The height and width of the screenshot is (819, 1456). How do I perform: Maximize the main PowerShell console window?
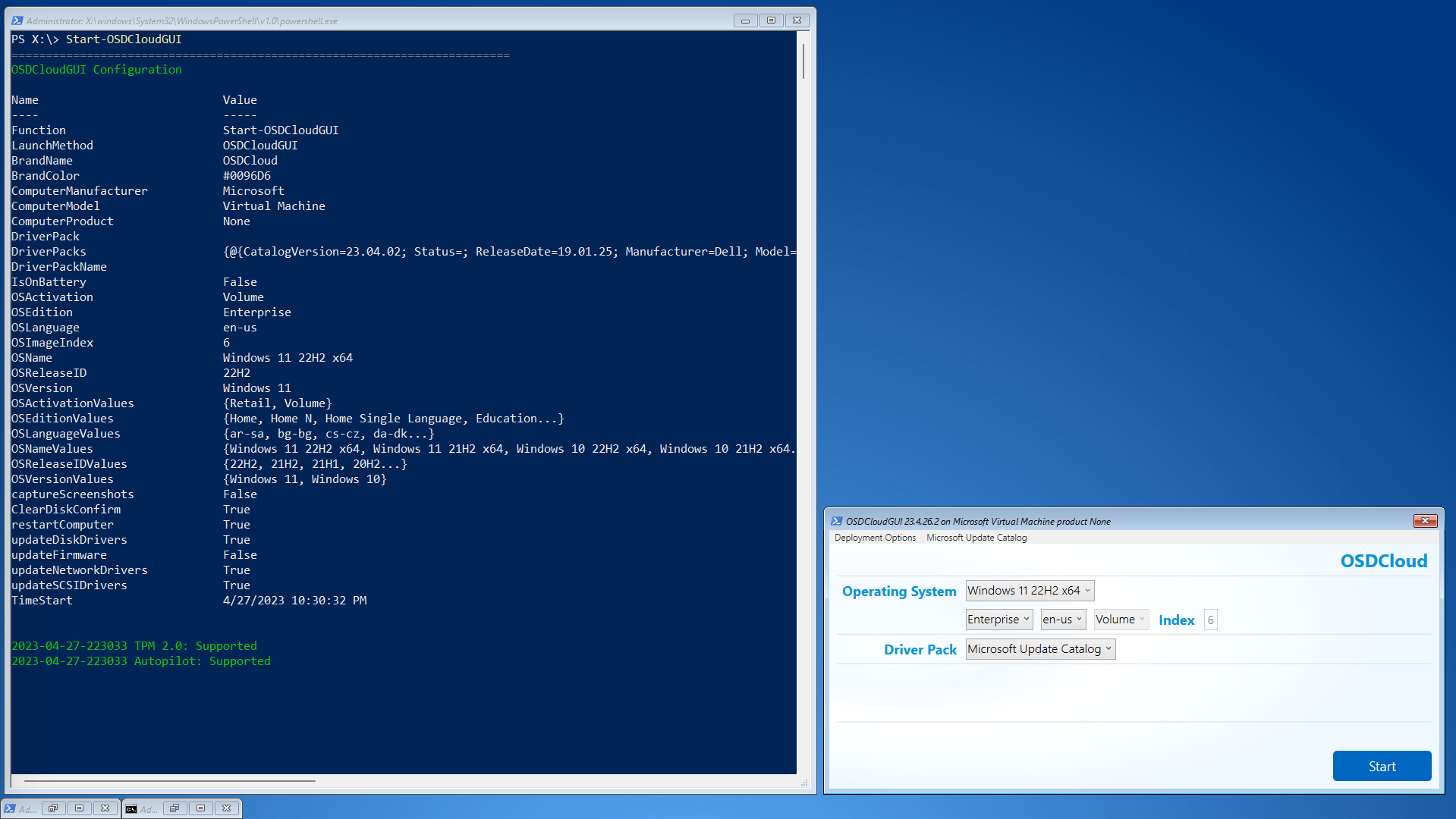771,20
